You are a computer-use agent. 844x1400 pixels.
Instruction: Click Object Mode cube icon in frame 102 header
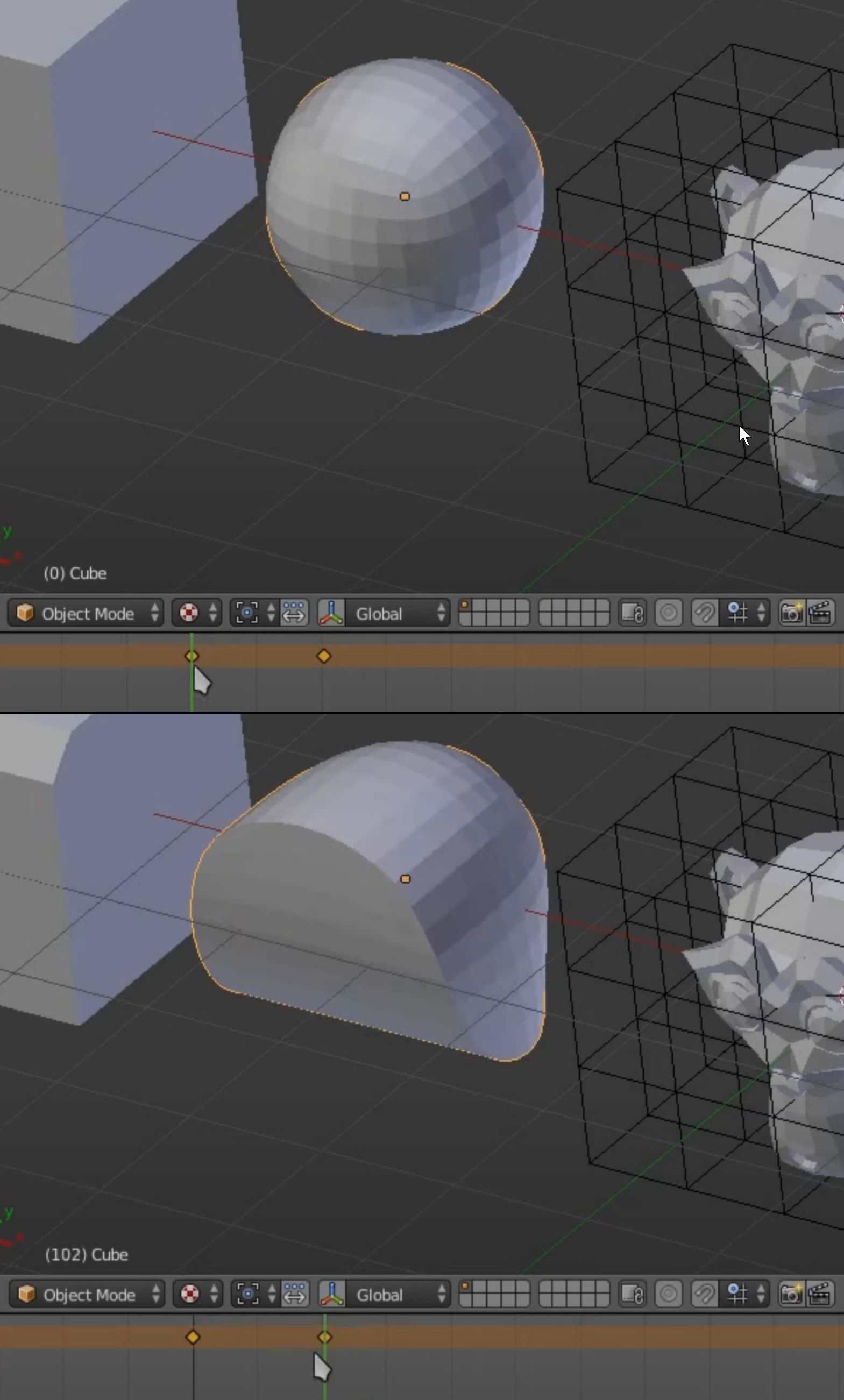click(26, 1294)
